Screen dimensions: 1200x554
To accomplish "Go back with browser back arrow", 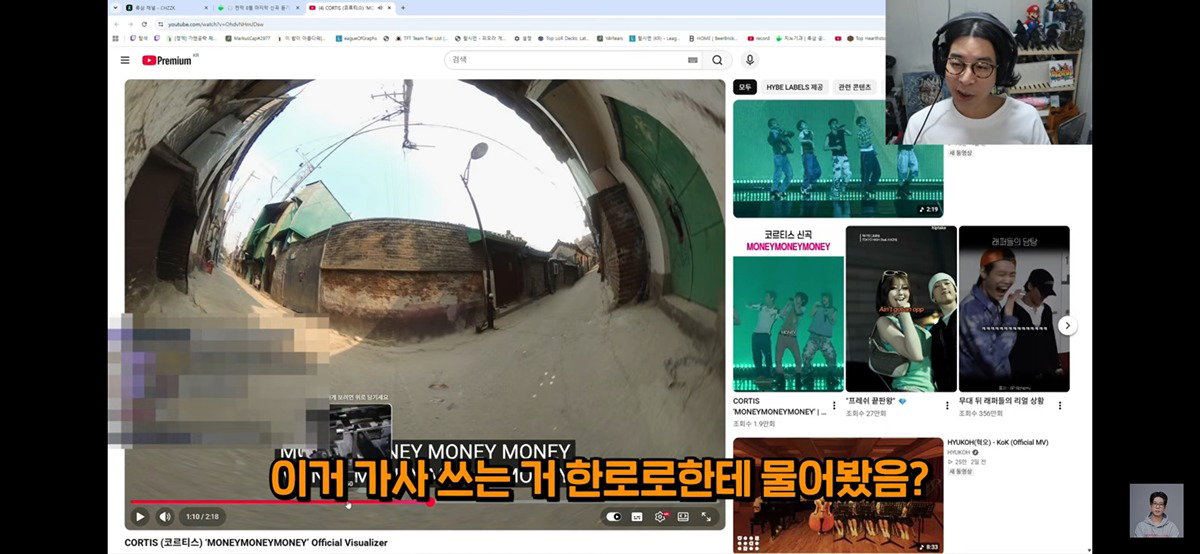I will click(116, 23).
